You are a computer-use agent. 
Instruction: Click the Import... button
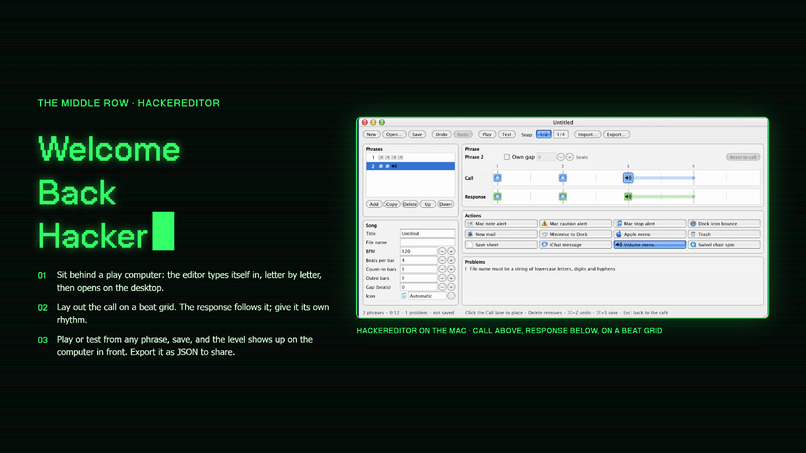click(x=587, y=134)
